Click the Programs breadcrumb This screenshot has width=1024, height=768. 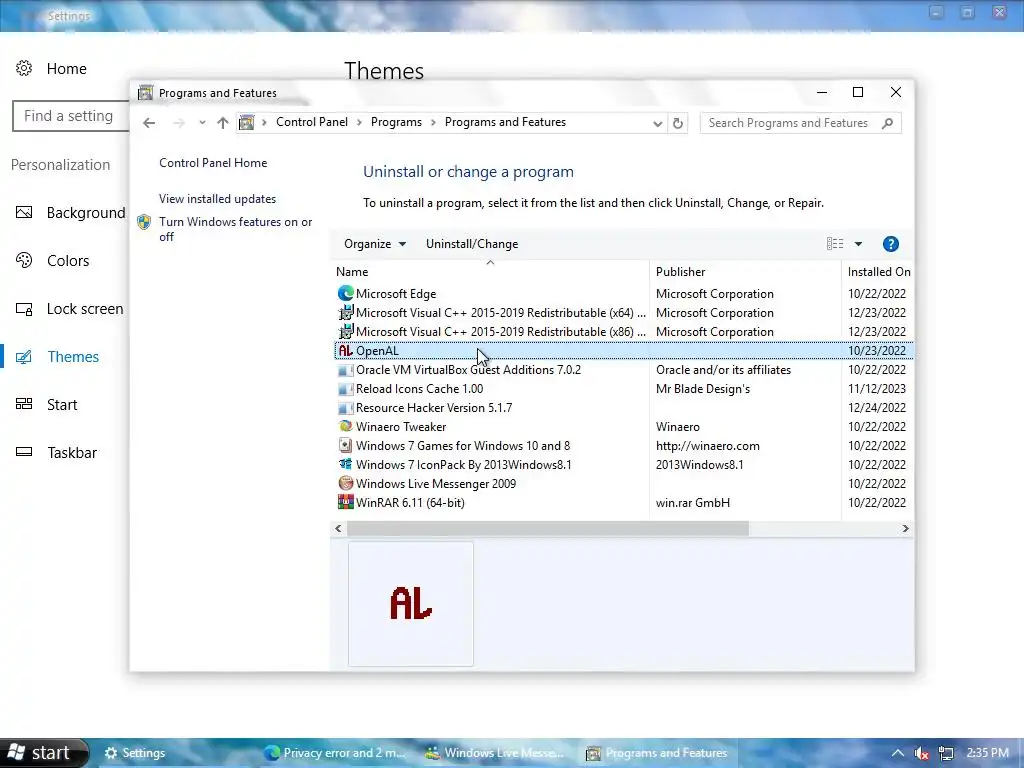pos(396,122)
